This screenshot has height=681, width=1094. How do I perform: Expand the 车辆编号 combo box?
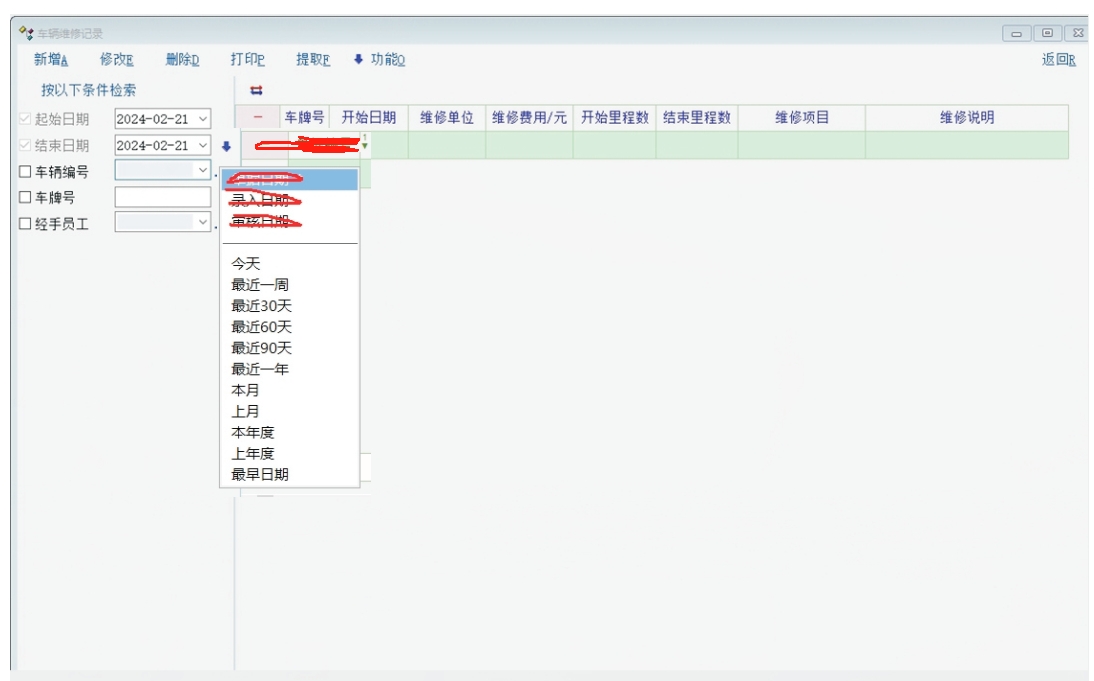pos(202,171)
